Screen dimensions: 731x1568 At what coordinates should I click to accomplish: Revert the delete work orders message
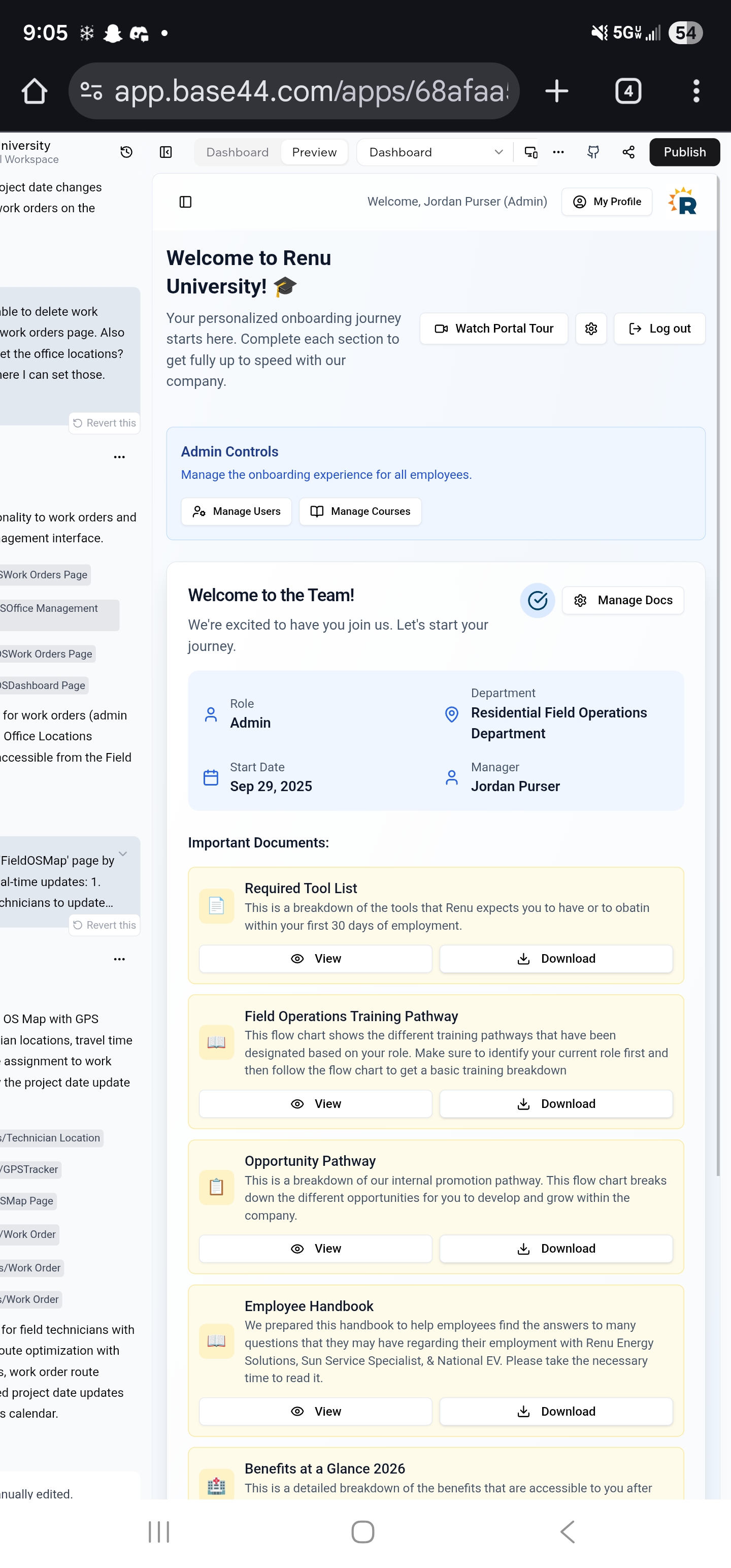tap(105, 423)
